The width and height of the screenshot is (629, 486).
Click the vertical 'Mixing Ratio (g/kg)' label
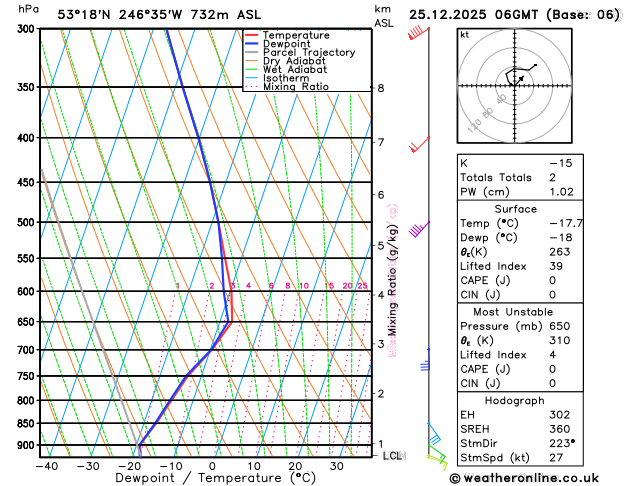click(392, 280)
